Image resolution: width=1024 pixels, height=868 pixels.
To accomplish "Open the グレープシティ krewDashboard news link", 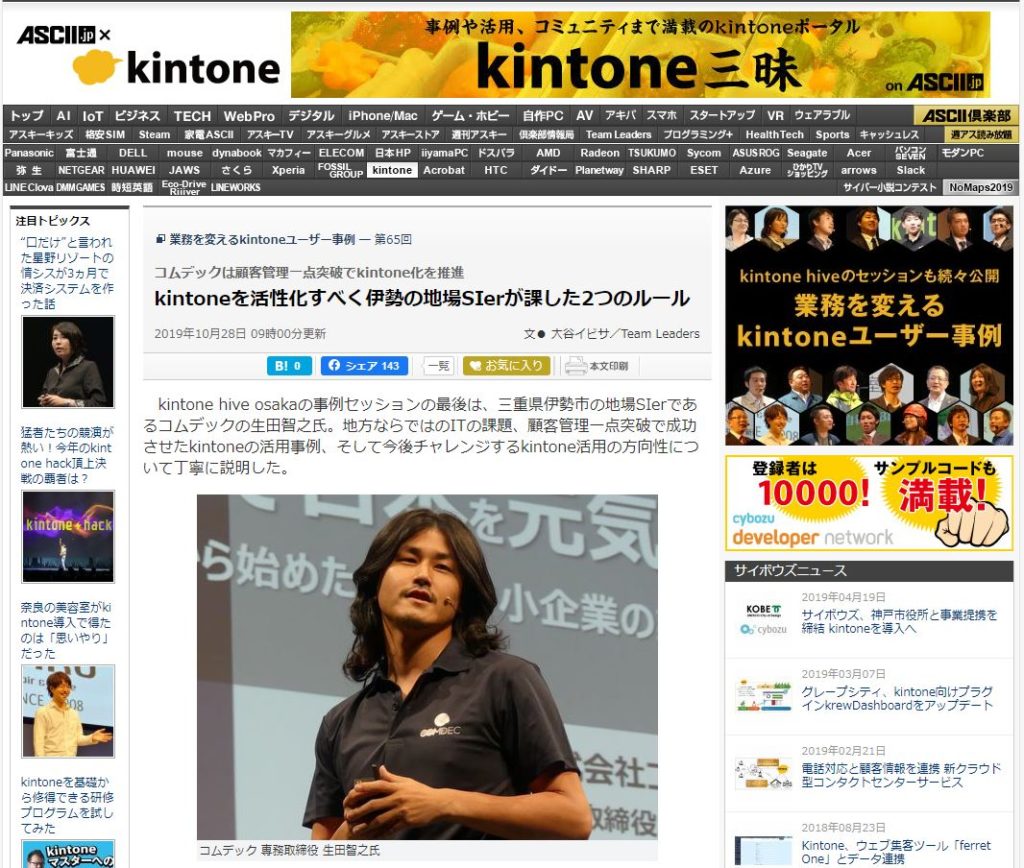I will [x=898, y=698].
